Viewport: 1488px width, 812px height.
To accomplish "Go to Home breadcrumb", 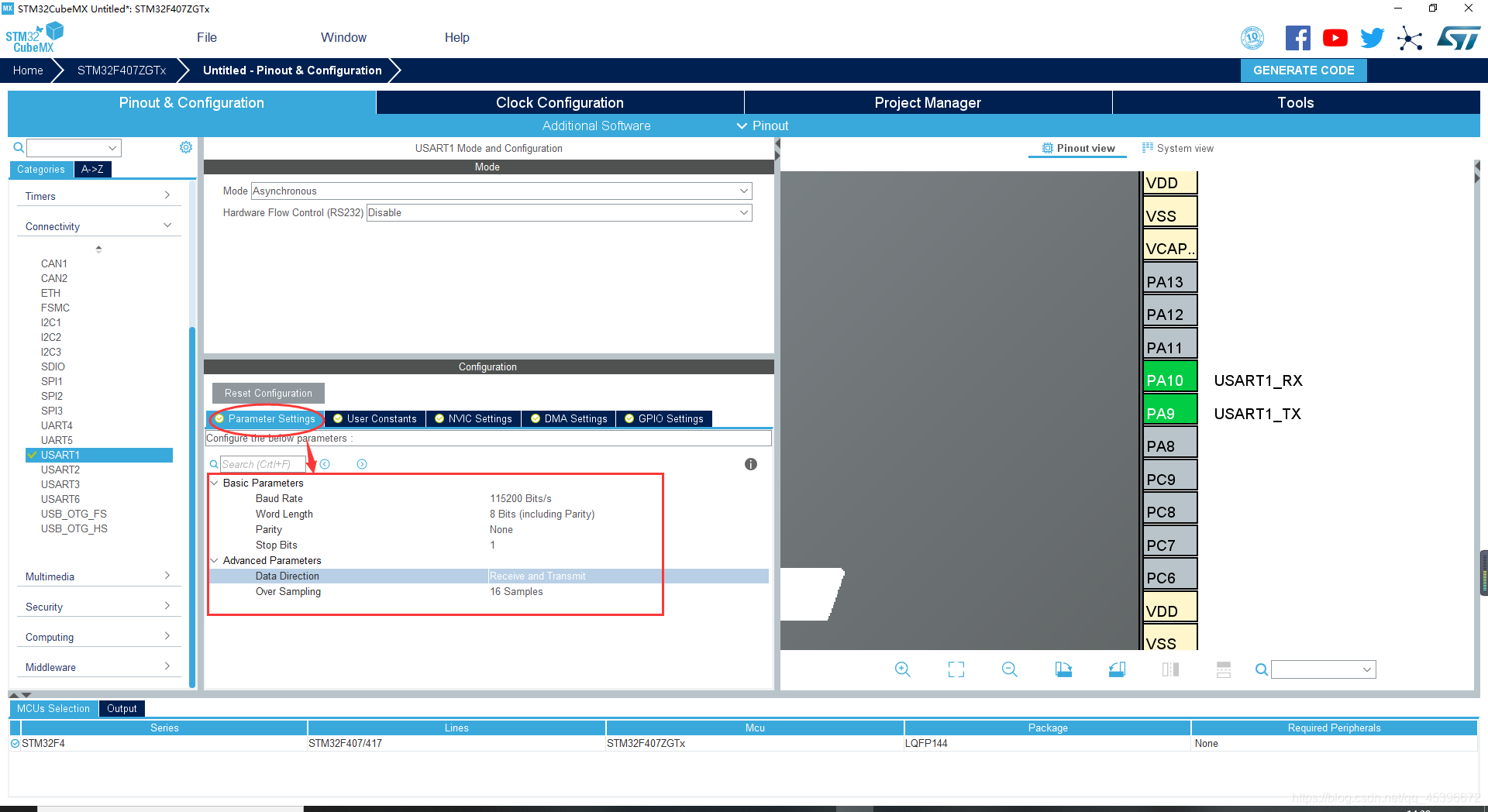I will (x=28, y=70).
